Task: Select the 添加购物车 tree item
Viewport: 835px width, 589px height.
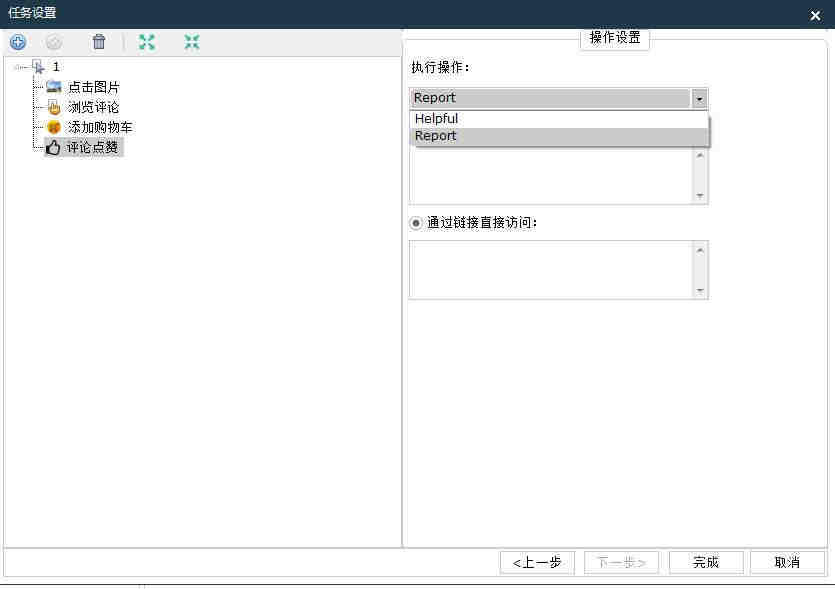Action: tap(100, 127)
